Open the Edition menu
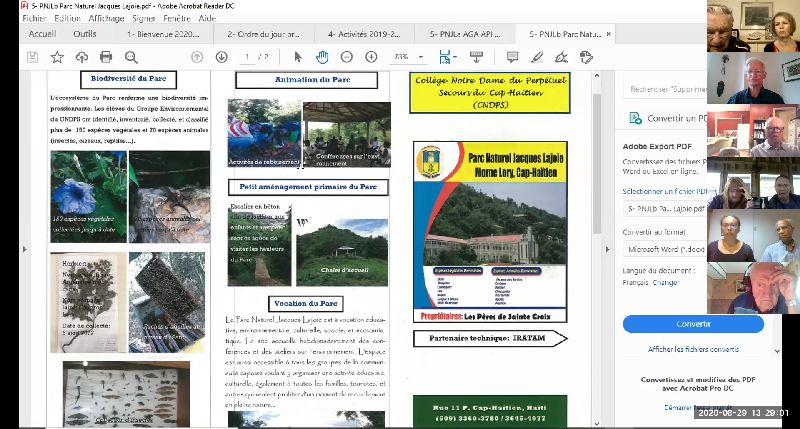This screenshot has height=429, width=800. coord(67,18)
